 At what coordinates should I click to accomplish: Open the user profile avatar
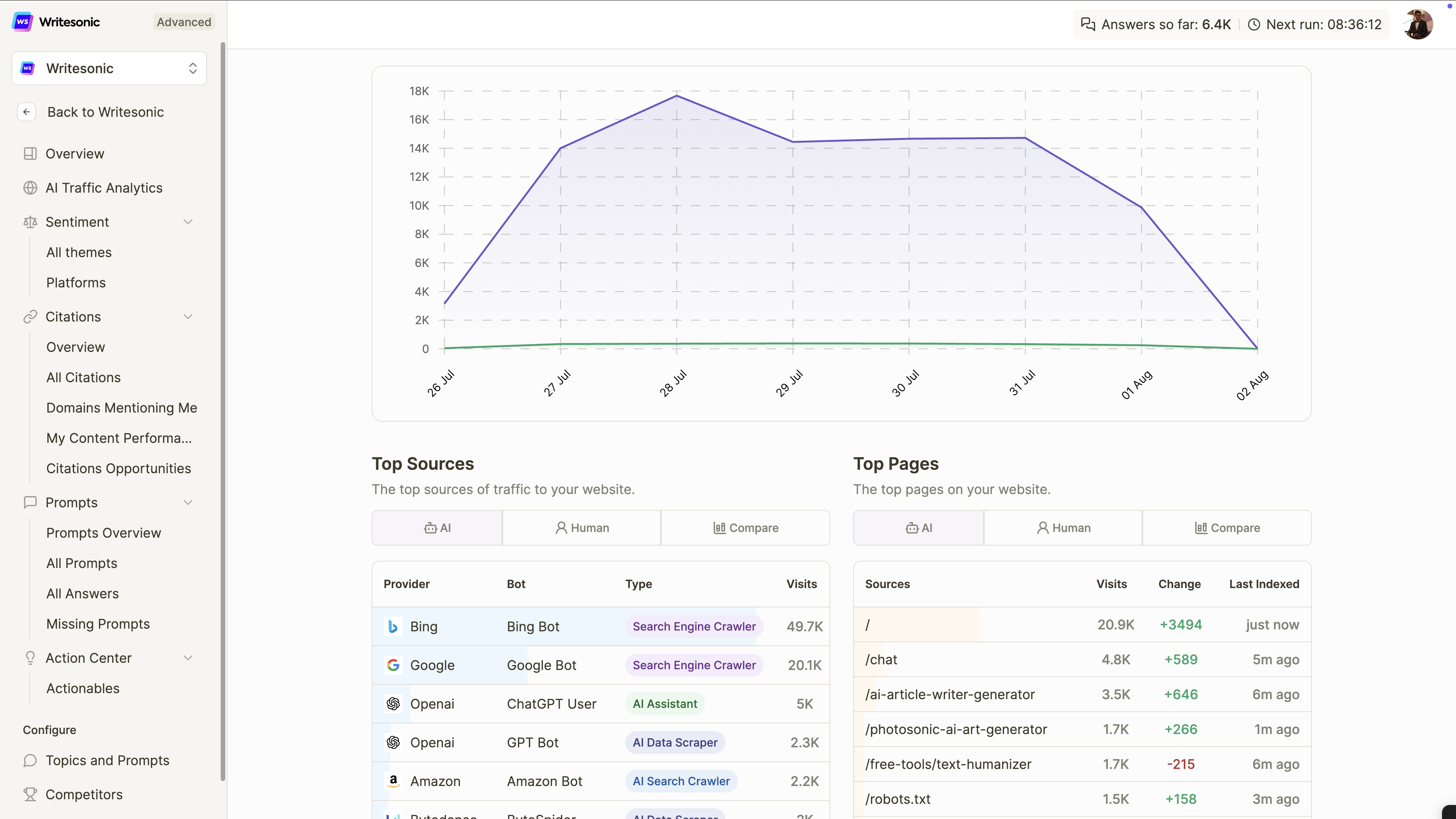(1418, 24)
